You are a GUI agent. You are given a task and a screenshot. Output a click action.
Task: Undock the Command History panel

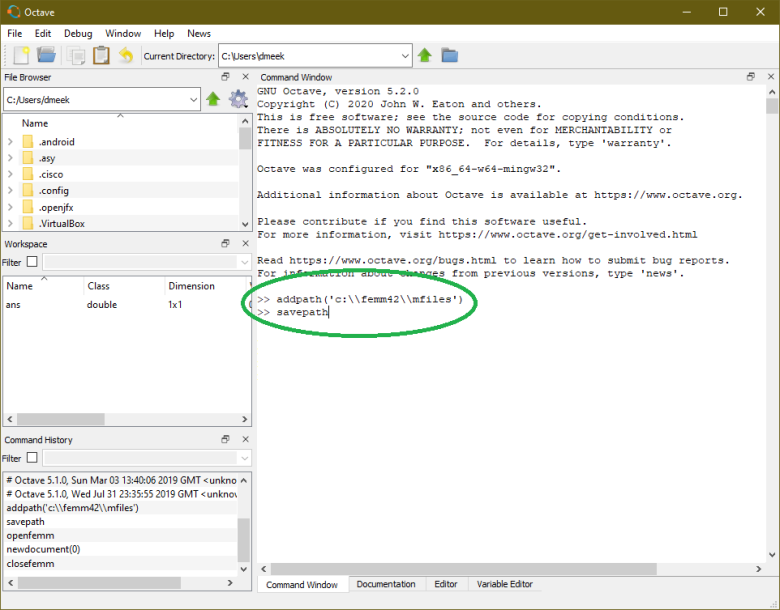point(225,439)
